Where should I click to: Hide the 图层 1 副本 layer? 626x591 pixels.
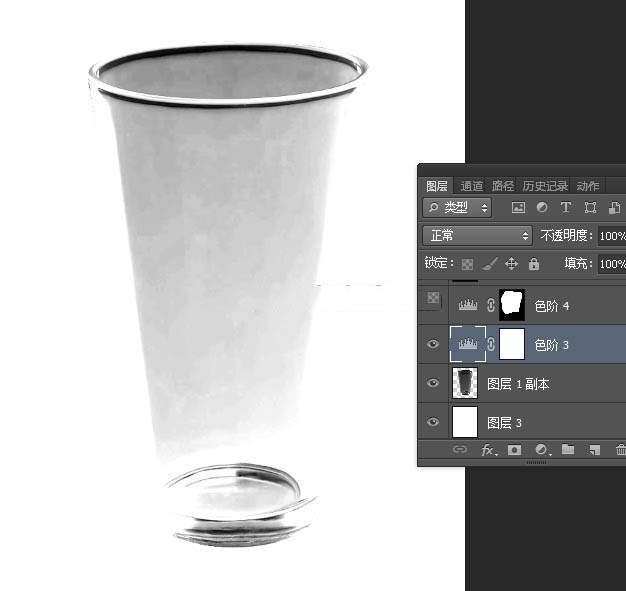[433, 383]
